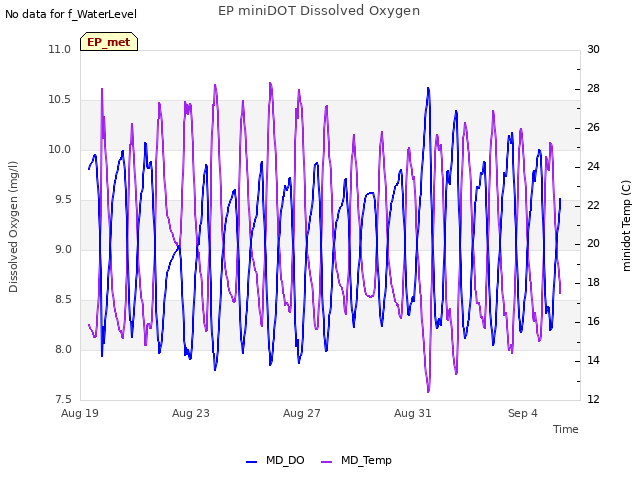The image size is (640, 480).
Task: Click the 20 right axis tick label
Action: pos(593,244)
